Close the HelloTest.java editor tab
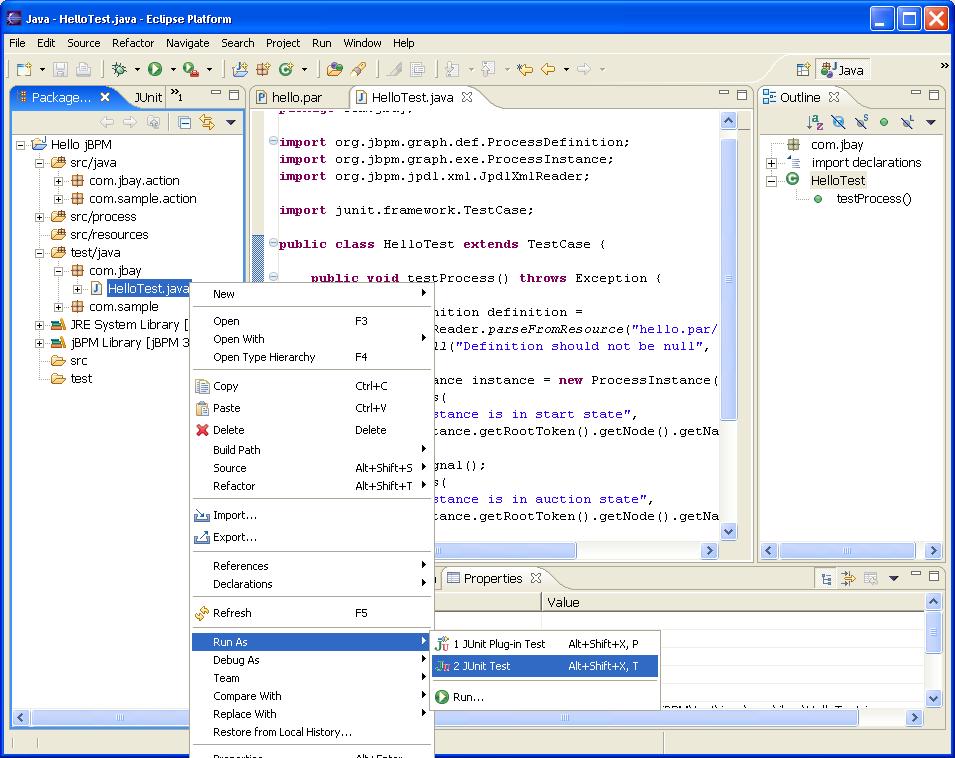The height and width of the screenshot is (758, 955). (467, 97)
